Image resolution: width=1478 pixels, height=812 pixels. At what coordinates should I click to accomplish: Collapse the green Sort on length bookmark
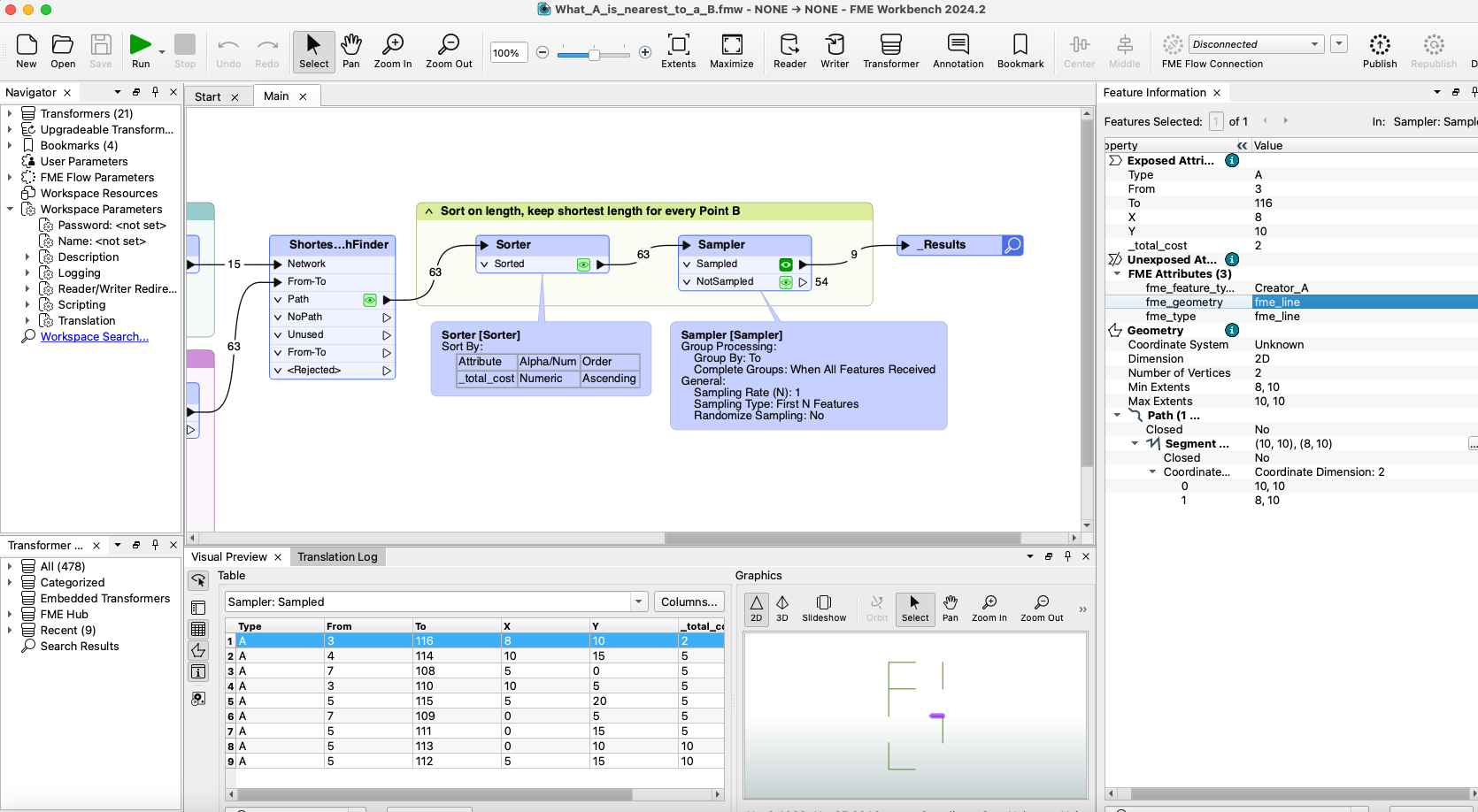click(x=429, y=211)
